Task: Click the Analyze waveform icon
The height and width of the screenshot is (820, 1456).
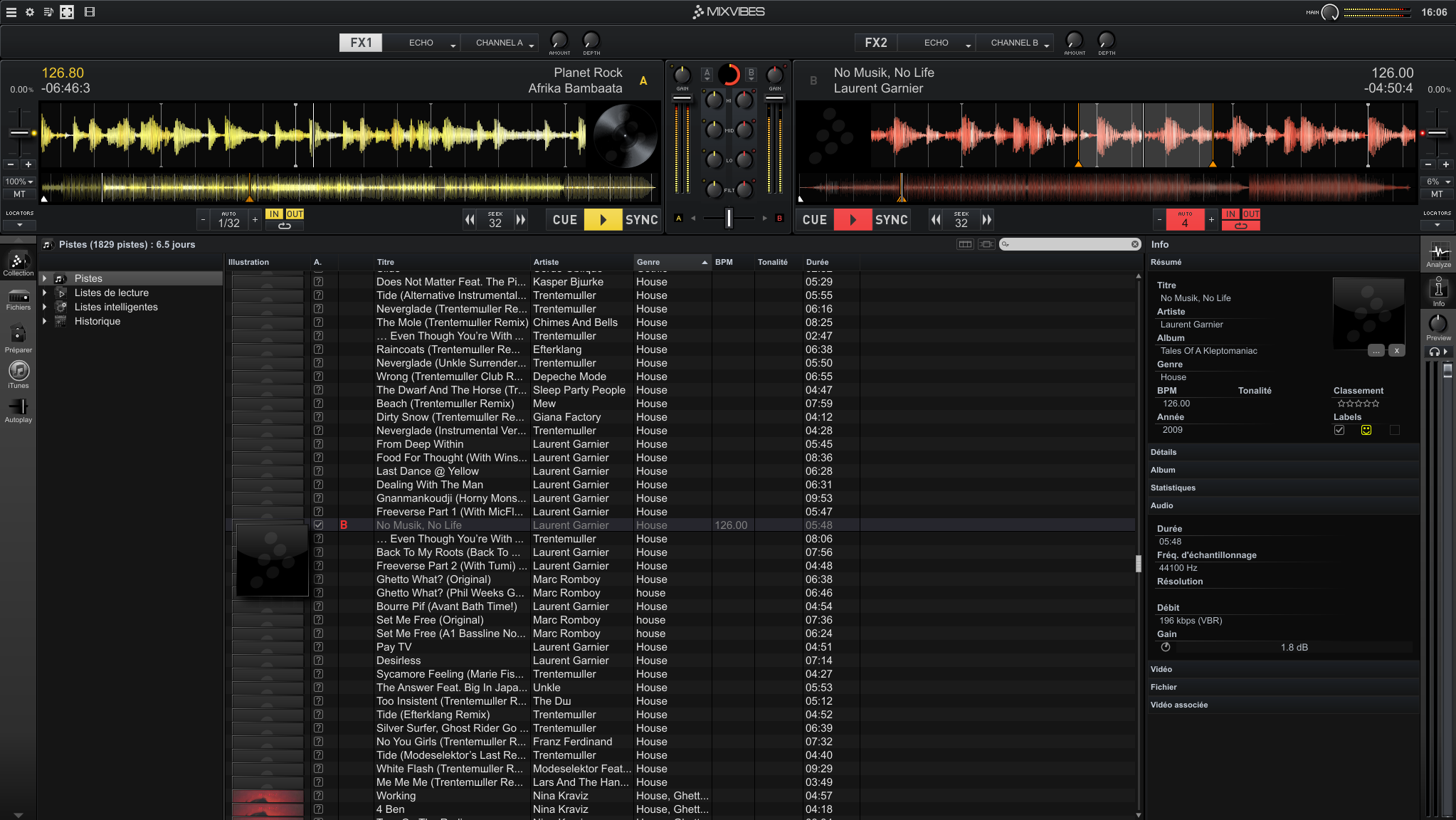Action: pyautogui.click(x=1439, y=255)
